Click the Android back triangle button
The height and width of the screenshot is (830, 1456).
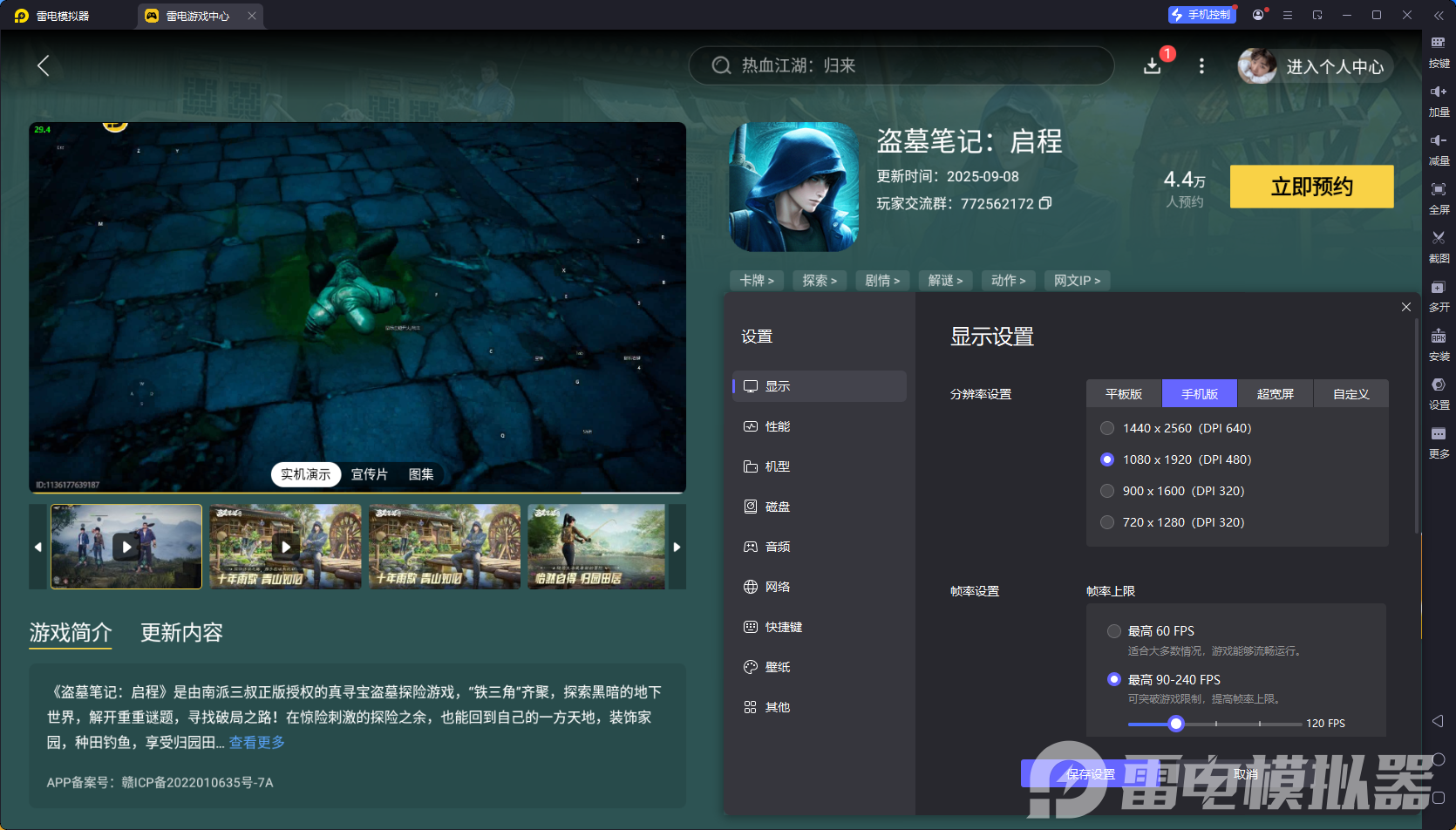pyautogui.click(x=1438, y=721)
